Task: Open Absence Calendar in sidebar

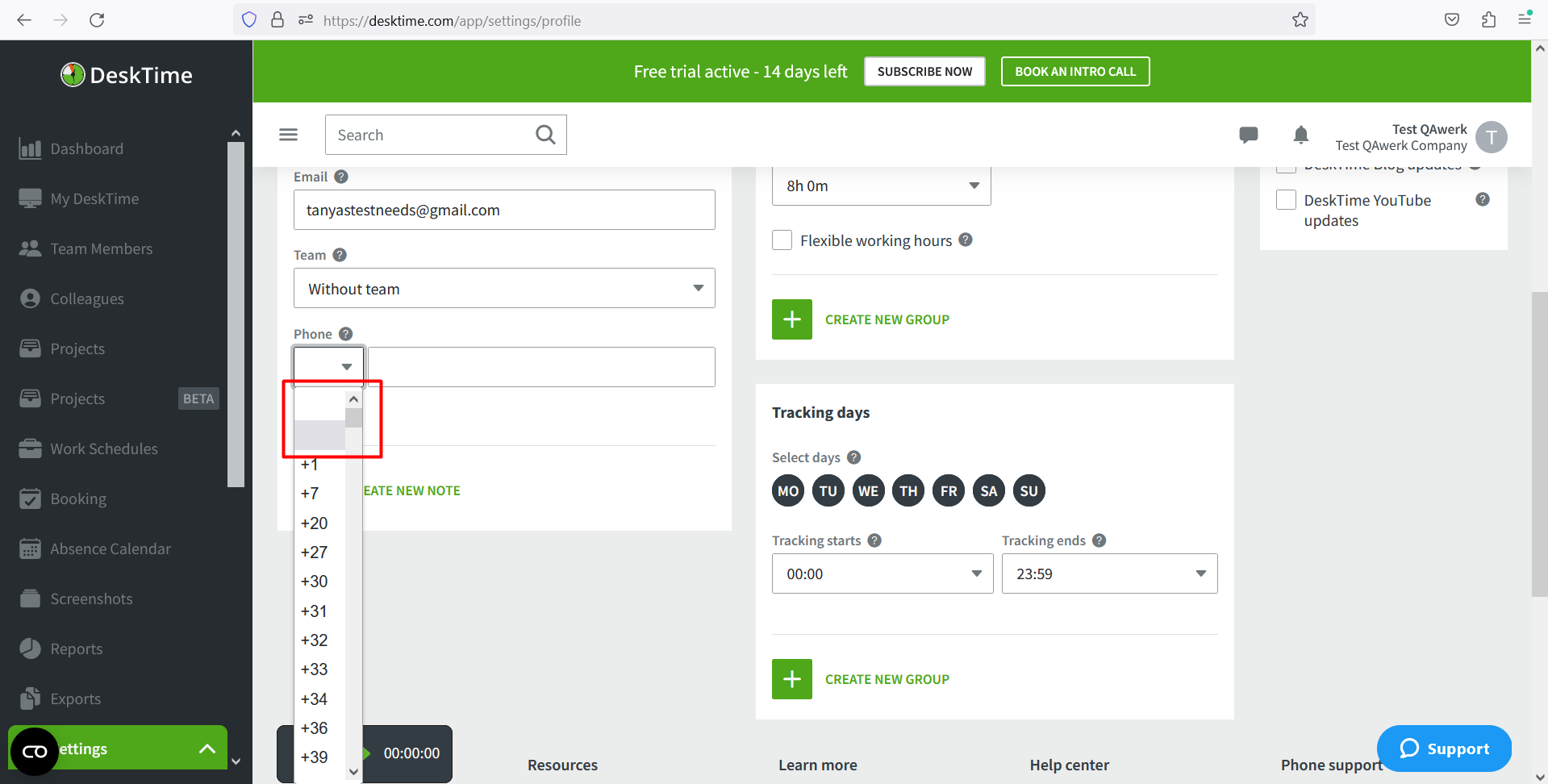Action: pos(111,549)
